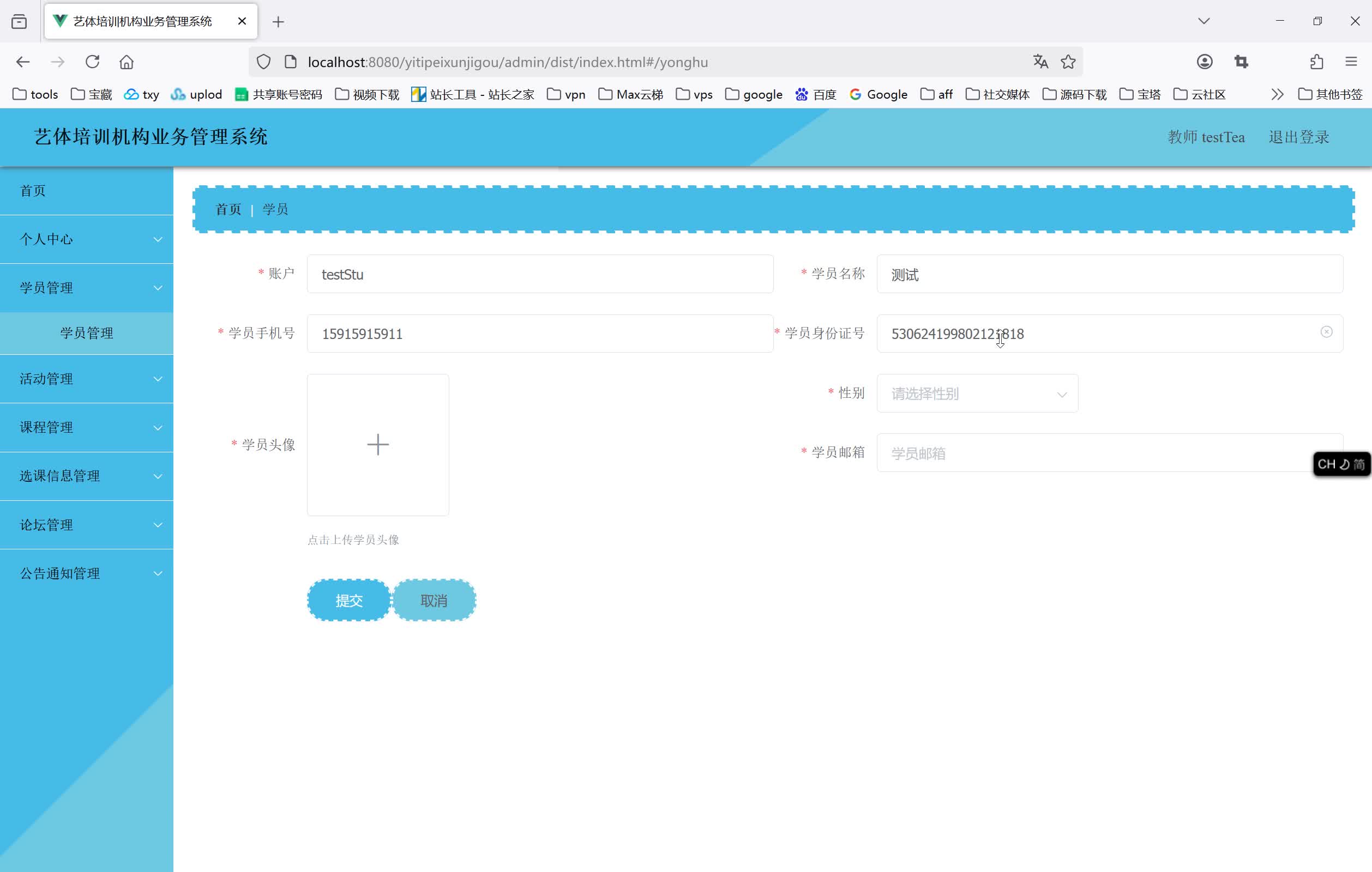Show more bookmarks with the double-chevron
Screen dimensions: 1372x872
click(1277, 94)
